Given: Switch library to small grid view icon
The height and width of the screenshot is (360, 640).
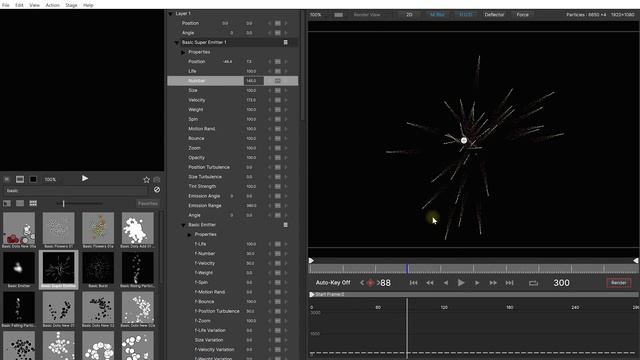Looking at the screenshot, I should click(x=33, y=203).
